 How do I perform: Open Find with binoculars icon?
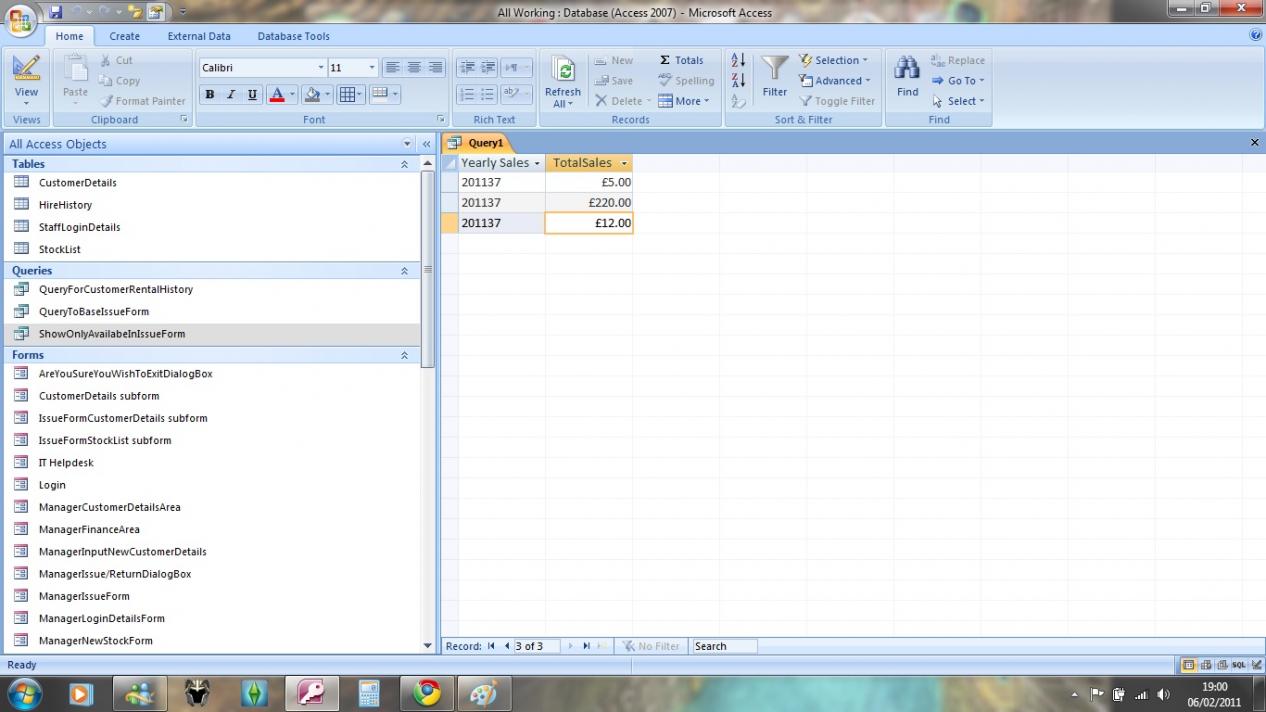[x=907, y=68]
